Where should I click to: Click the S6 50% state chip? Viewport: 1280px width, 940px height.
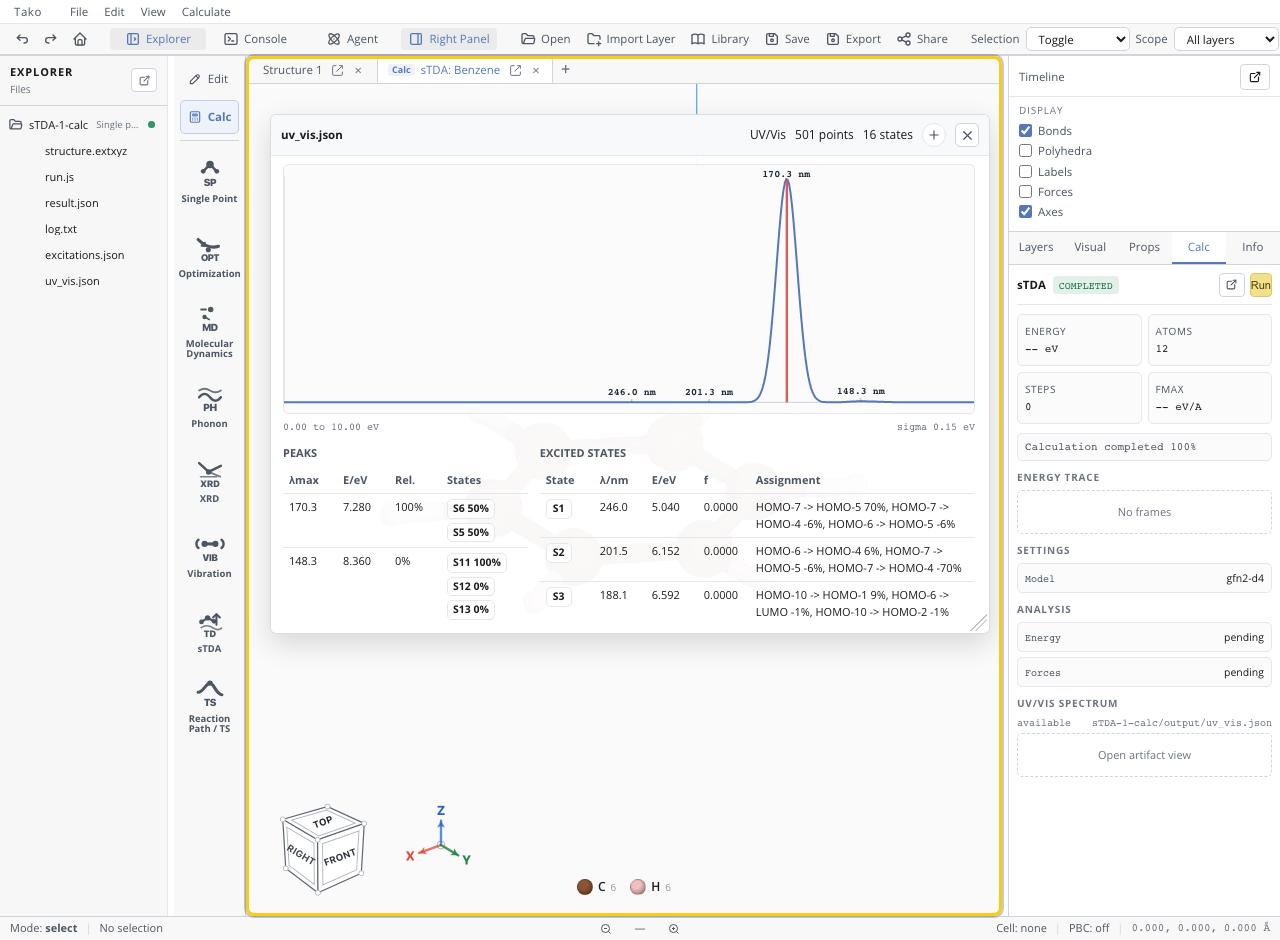click(x=470, y=509)
